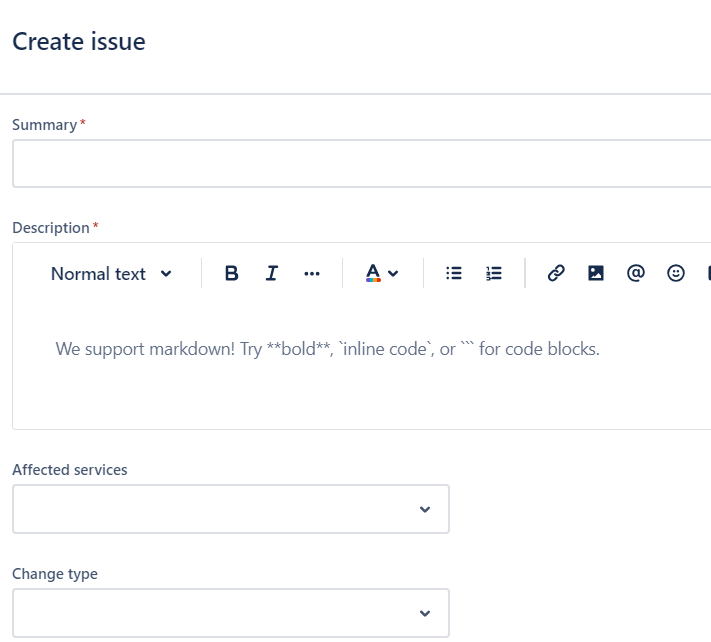Click the Description field label
This screenshot has height=642, width=711.
(x=50, y=228)
